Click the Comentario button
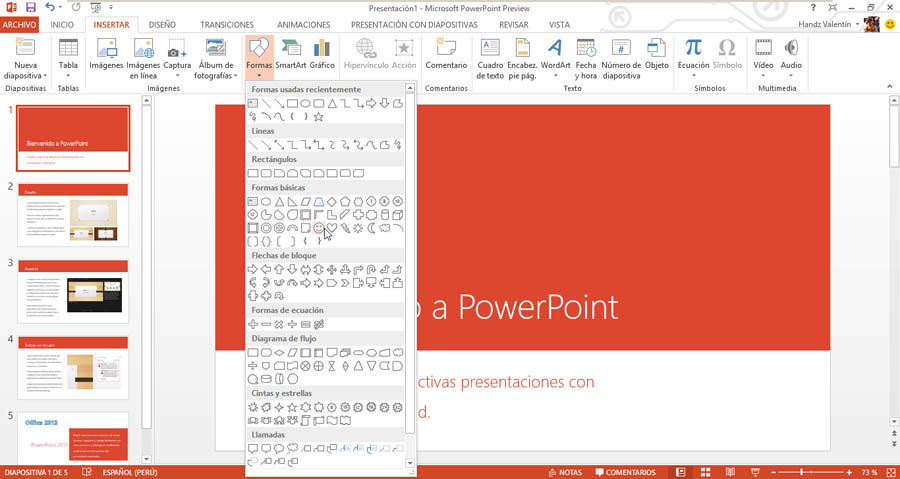Viewport: 900px width, 479px height. 446,56
